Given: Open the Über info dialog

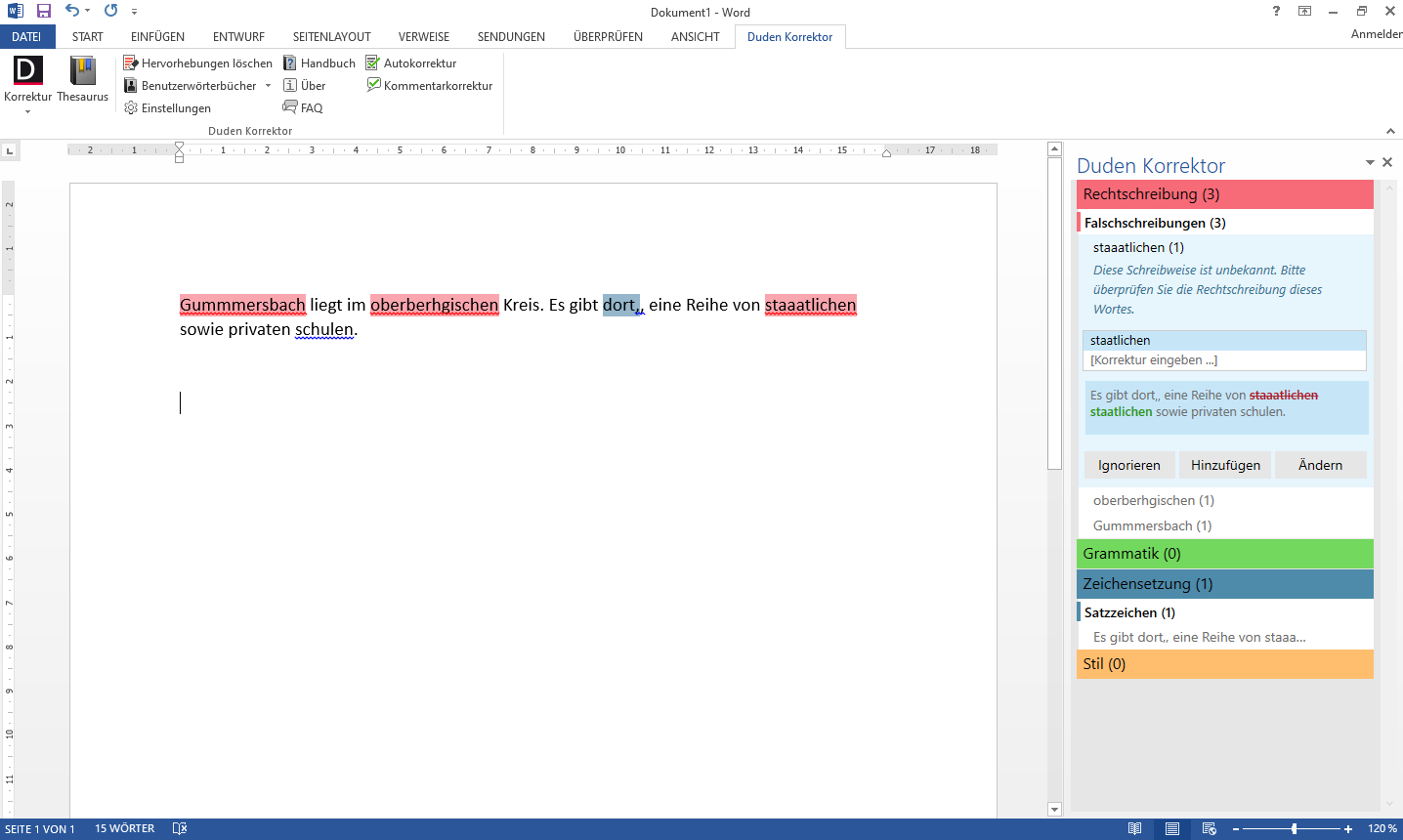Looking at the screenshot, I should pyautogui.click(x=304, y=85).
